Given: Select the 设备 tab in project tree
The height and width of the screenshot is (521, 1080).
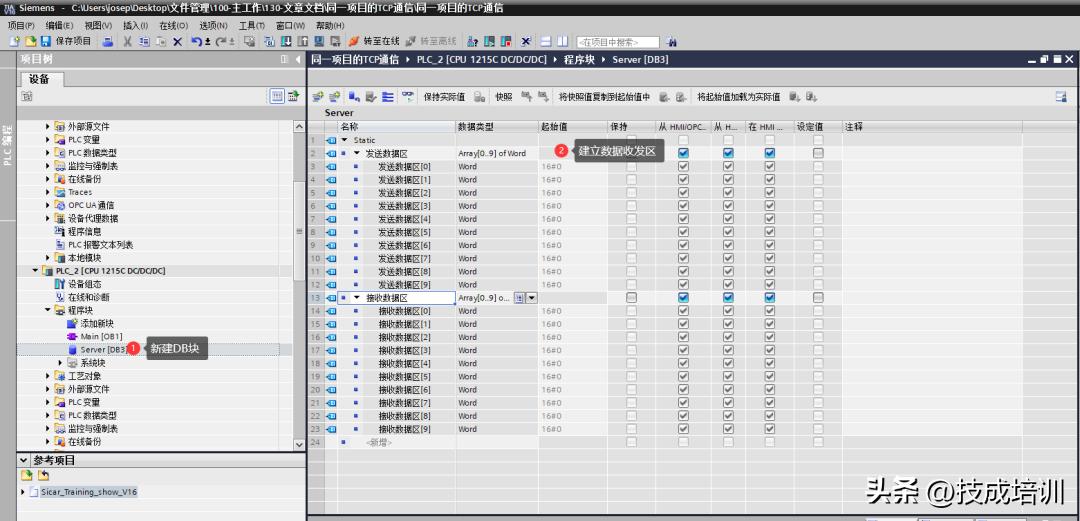Looking at the screenshot, I should click(x=40, y=79).
